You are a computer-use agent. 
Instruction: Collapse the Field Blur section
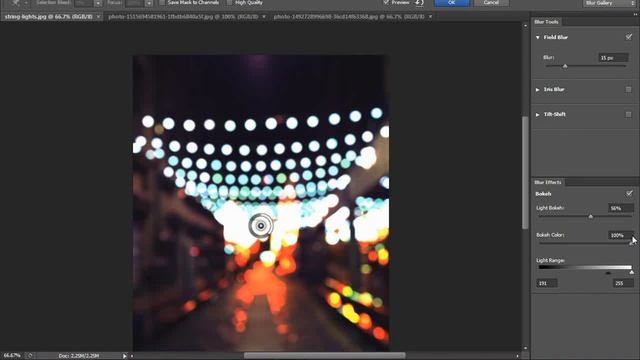538,37
